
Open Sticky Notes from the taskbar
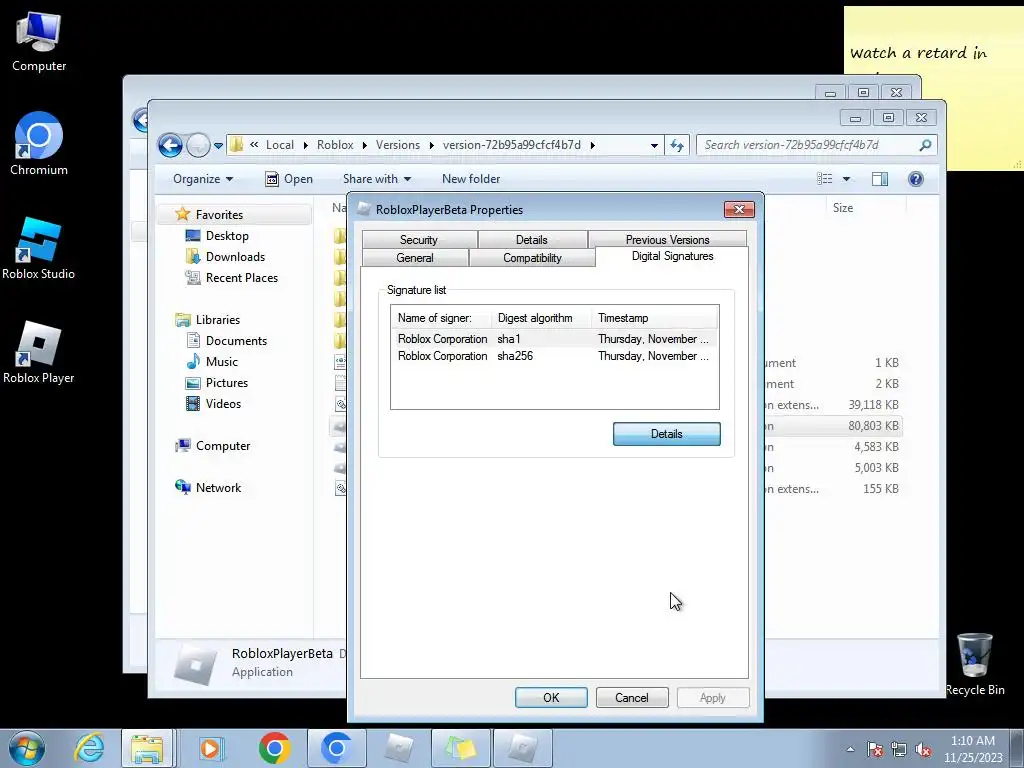click(460, 748)
